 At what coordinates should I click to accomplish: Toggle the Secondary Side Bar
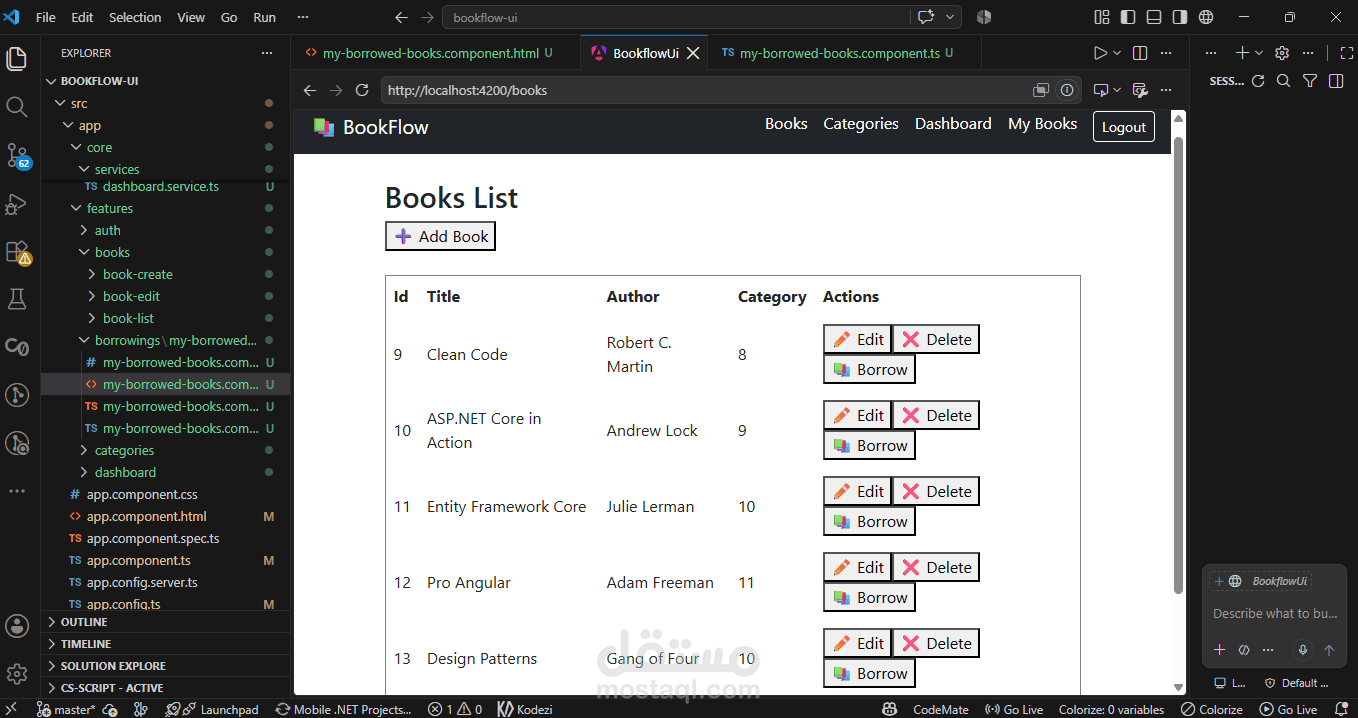(x=1180, y=17)
